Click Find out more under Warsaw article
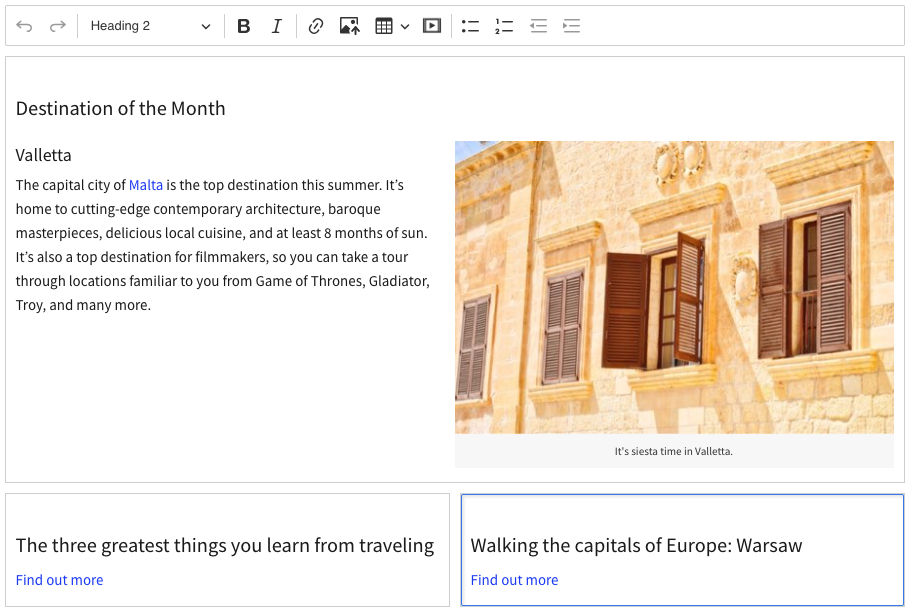 click(515, 580)
